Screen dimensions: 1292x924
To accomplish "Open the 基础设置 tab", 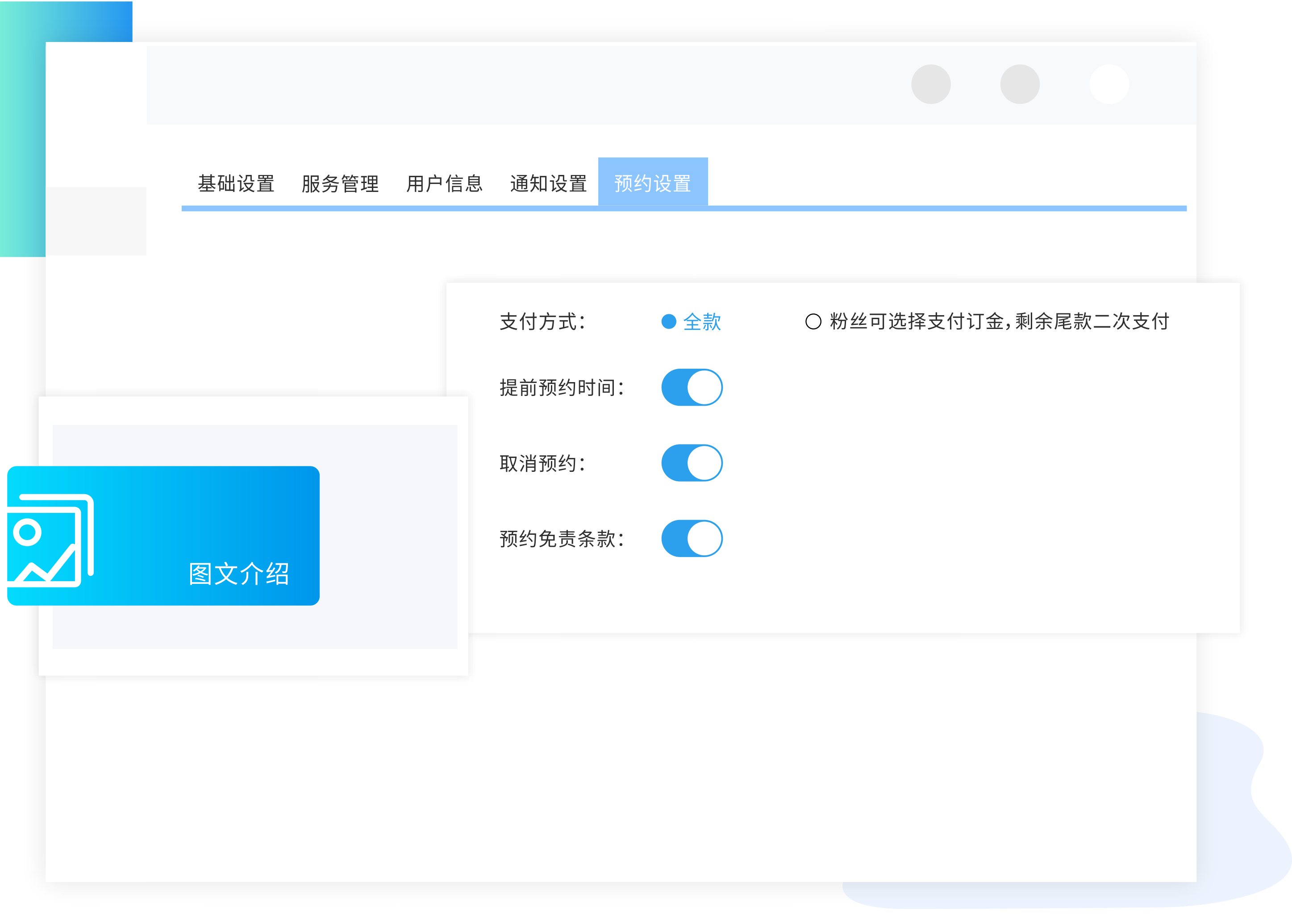I will (x=236, y=184).
